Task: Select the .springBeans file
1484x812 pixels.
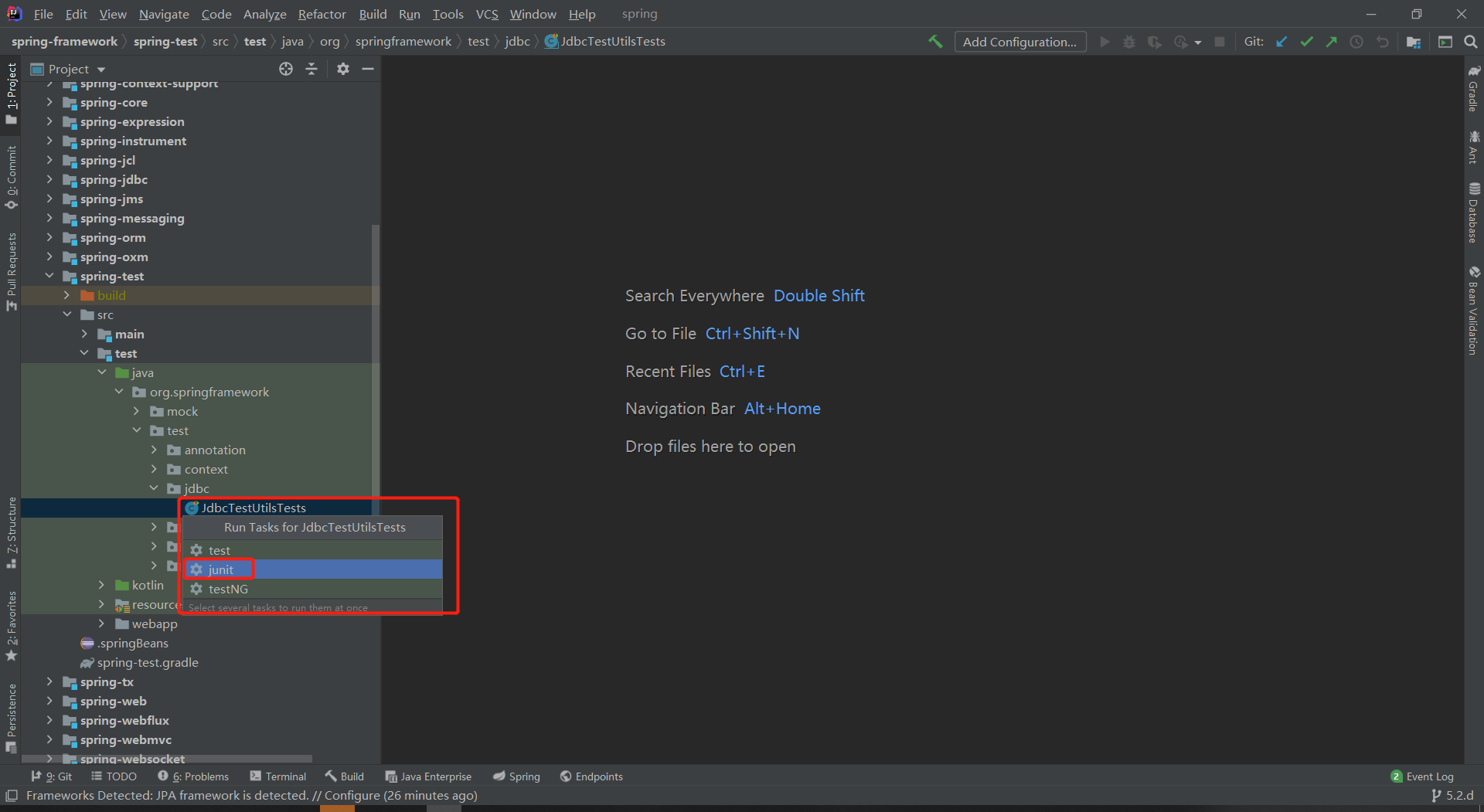Action: (x=132, y=643)
